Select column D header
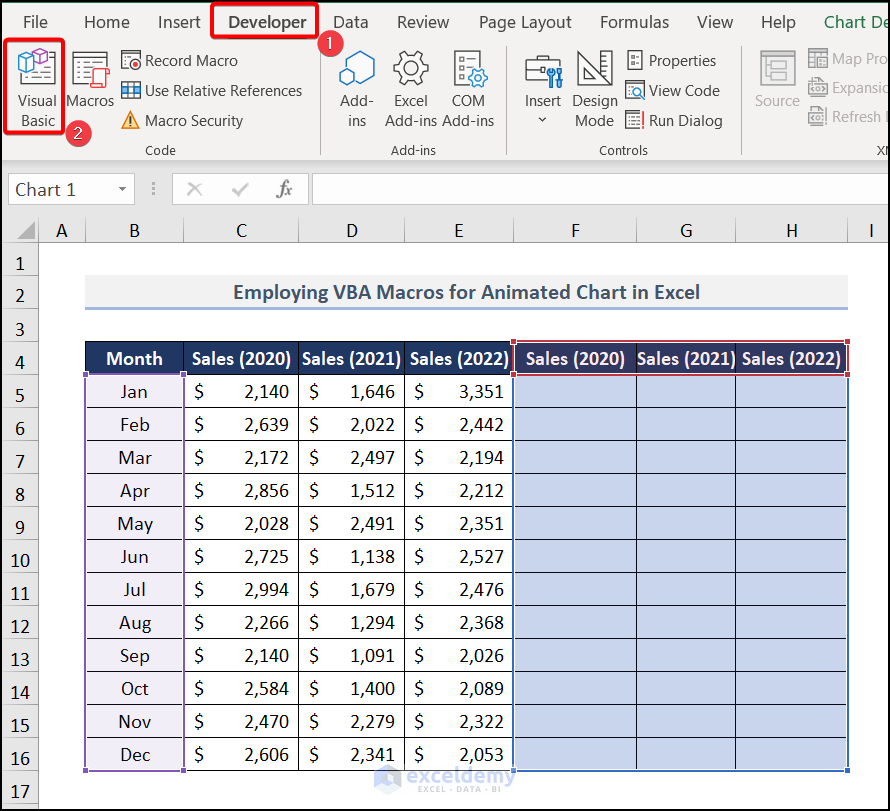This screenshot has height=811, width=890. click(x=351, y=231)
